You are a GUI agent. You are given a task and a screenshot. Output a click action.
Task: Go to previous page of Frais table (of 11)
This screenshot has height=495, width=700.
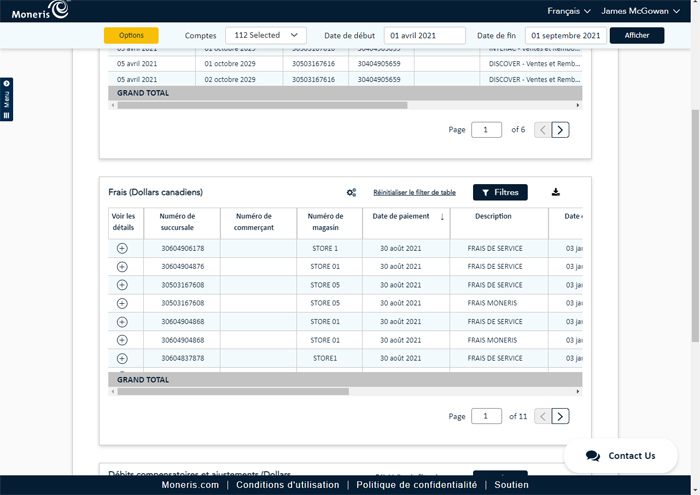[543, 416]
